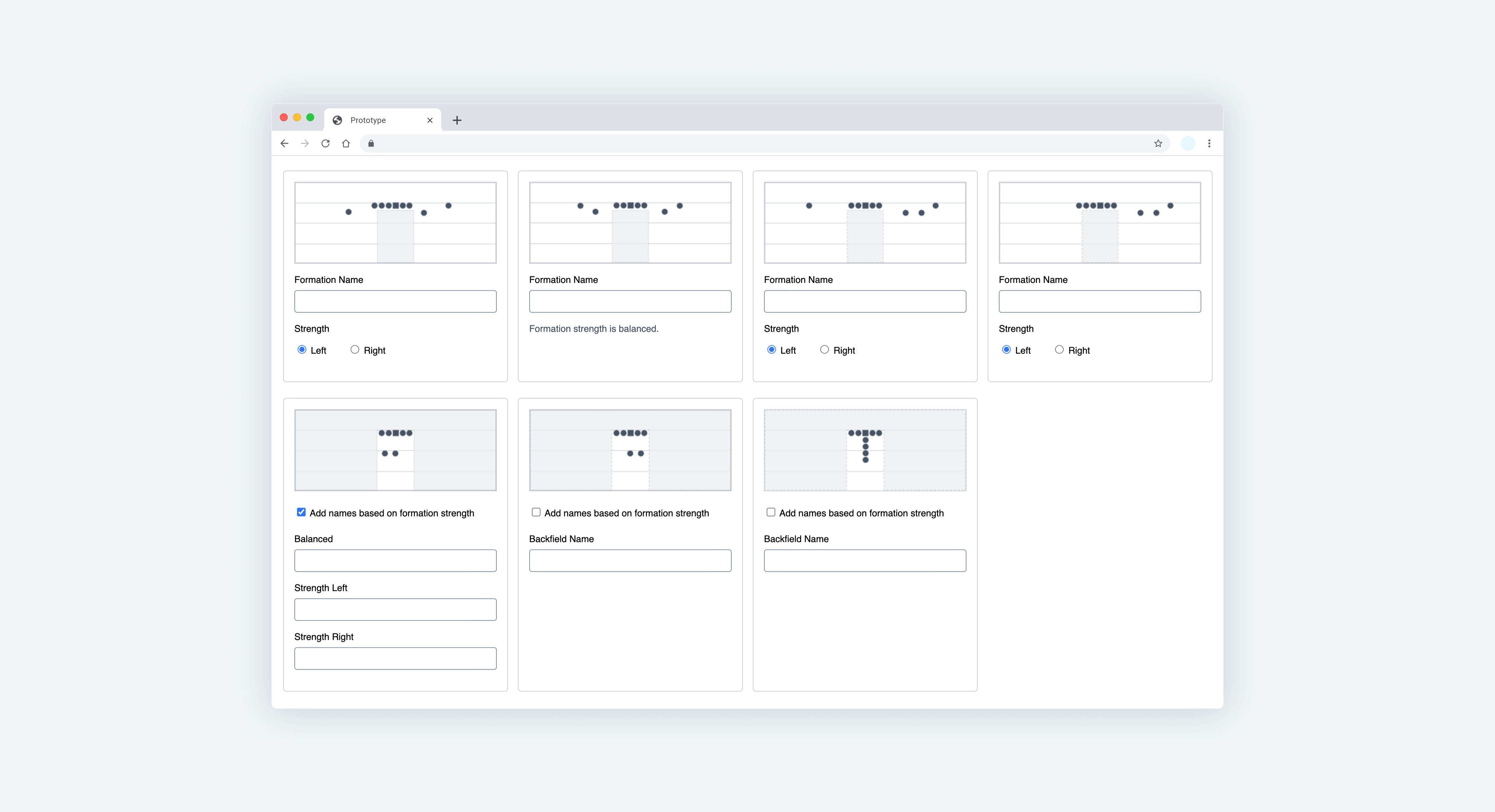
Task: Select Left strength in third formation card
Action: (x=771, y=350)
